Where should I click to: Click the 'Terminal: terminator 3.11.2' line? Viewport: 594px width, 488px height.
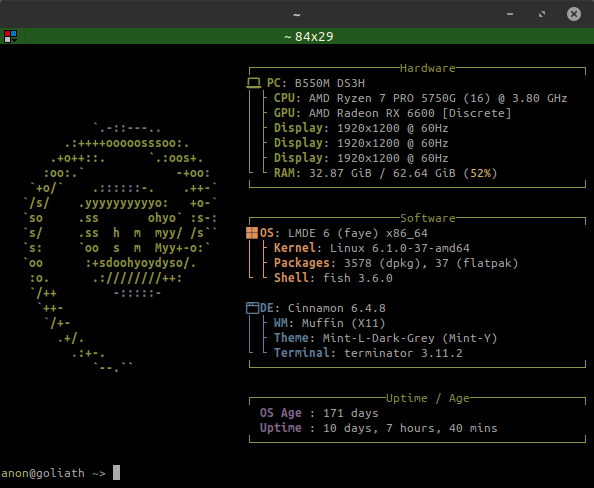click(368, 353)
